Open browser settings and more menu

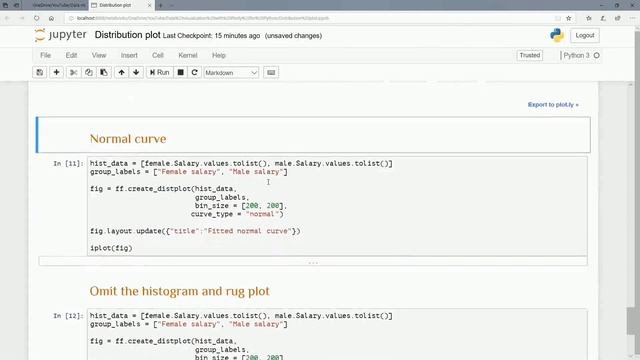pyautogui.click(x=632, y=18)
